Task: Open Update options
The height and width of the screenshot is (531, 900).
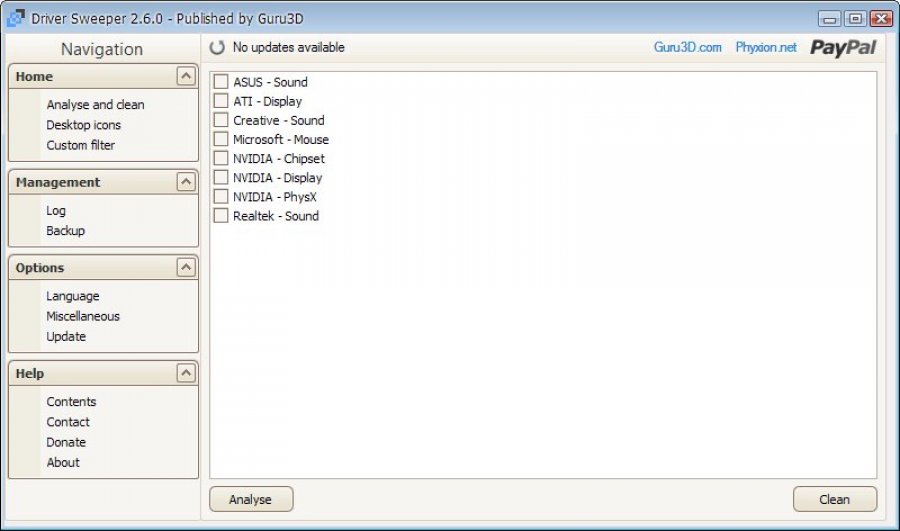Action: pyautogui.click(x=66, y=336)
